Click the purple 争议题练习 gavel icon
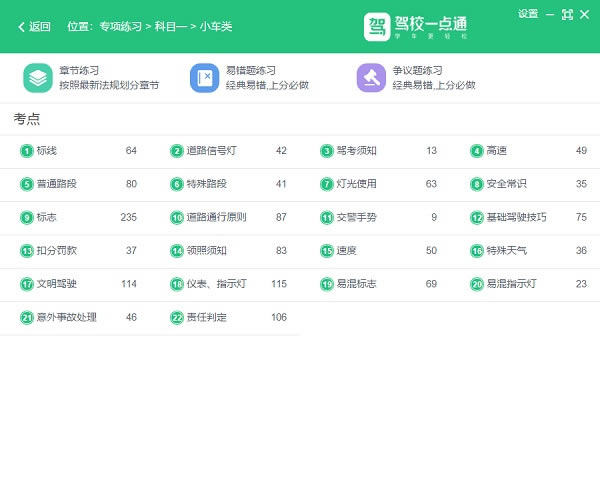This screenshot has width=600, height=480. click(x=371, y=78)
